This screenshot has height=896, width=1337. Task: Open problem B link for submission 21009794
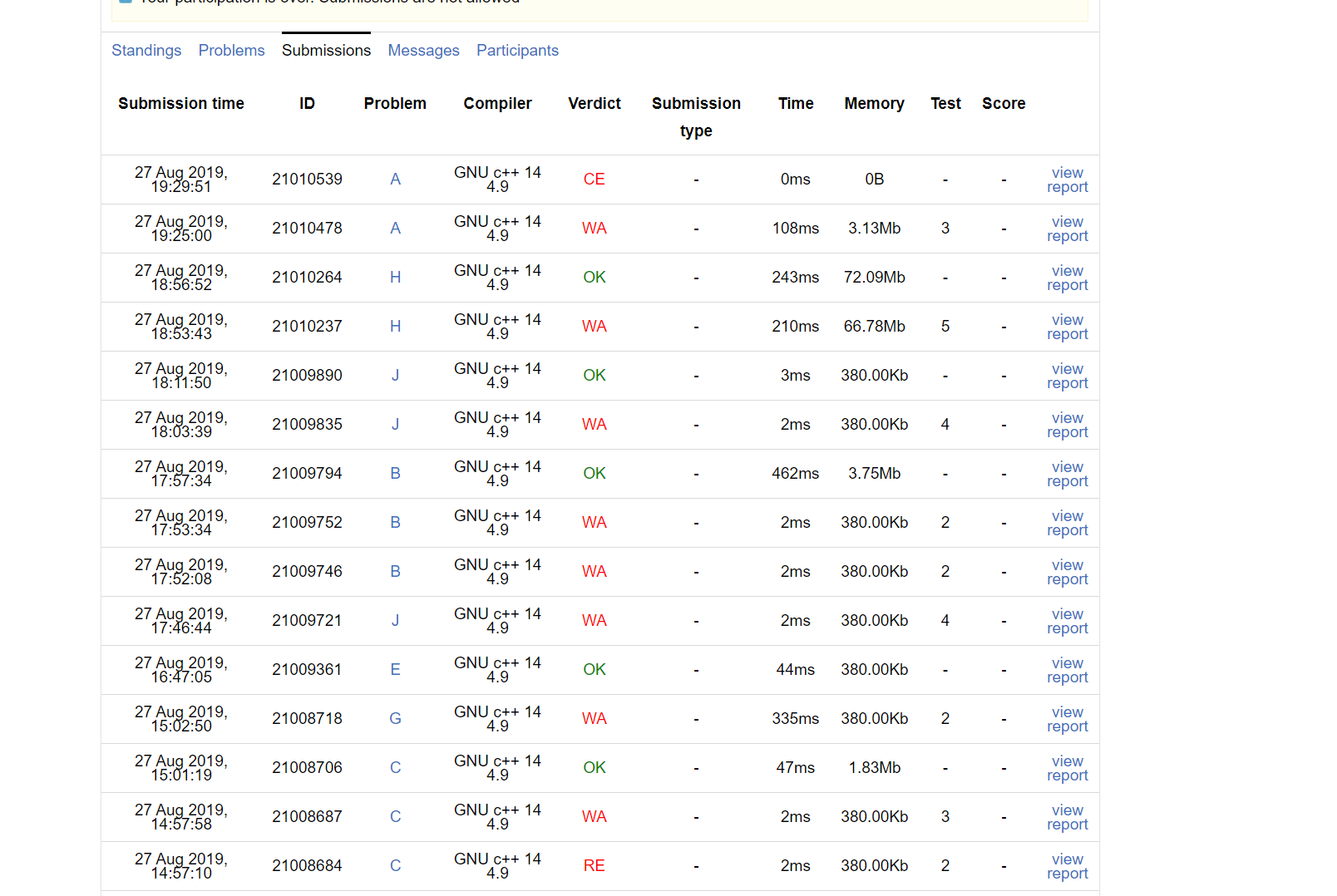click(x=395, y=474)
